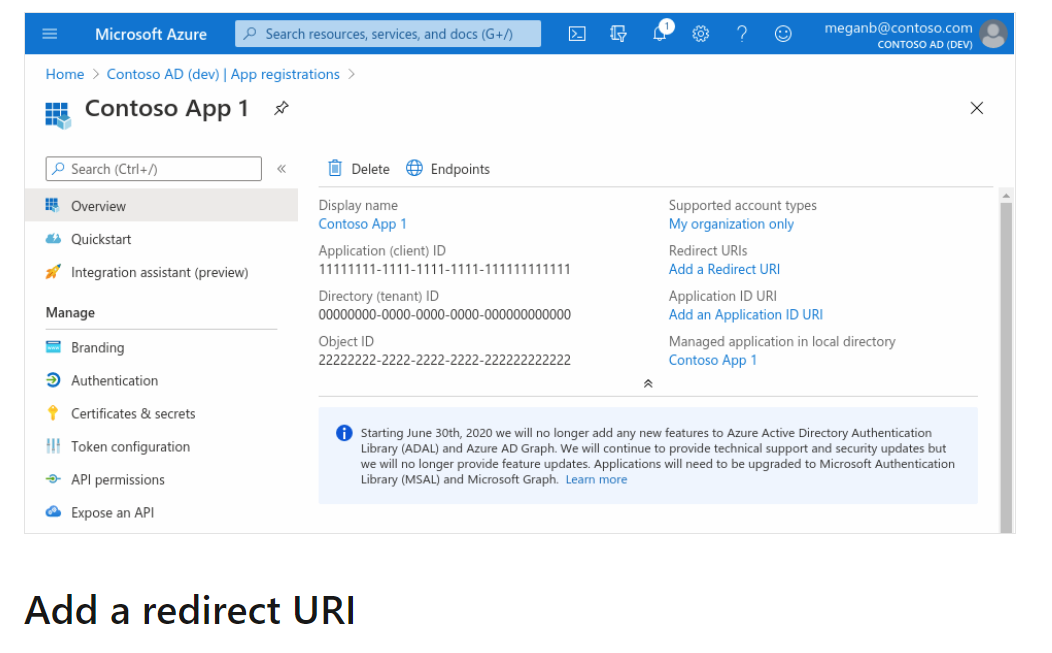Focus the top search resources field
Screen dimensions: 1052x653
pos(388,34)
